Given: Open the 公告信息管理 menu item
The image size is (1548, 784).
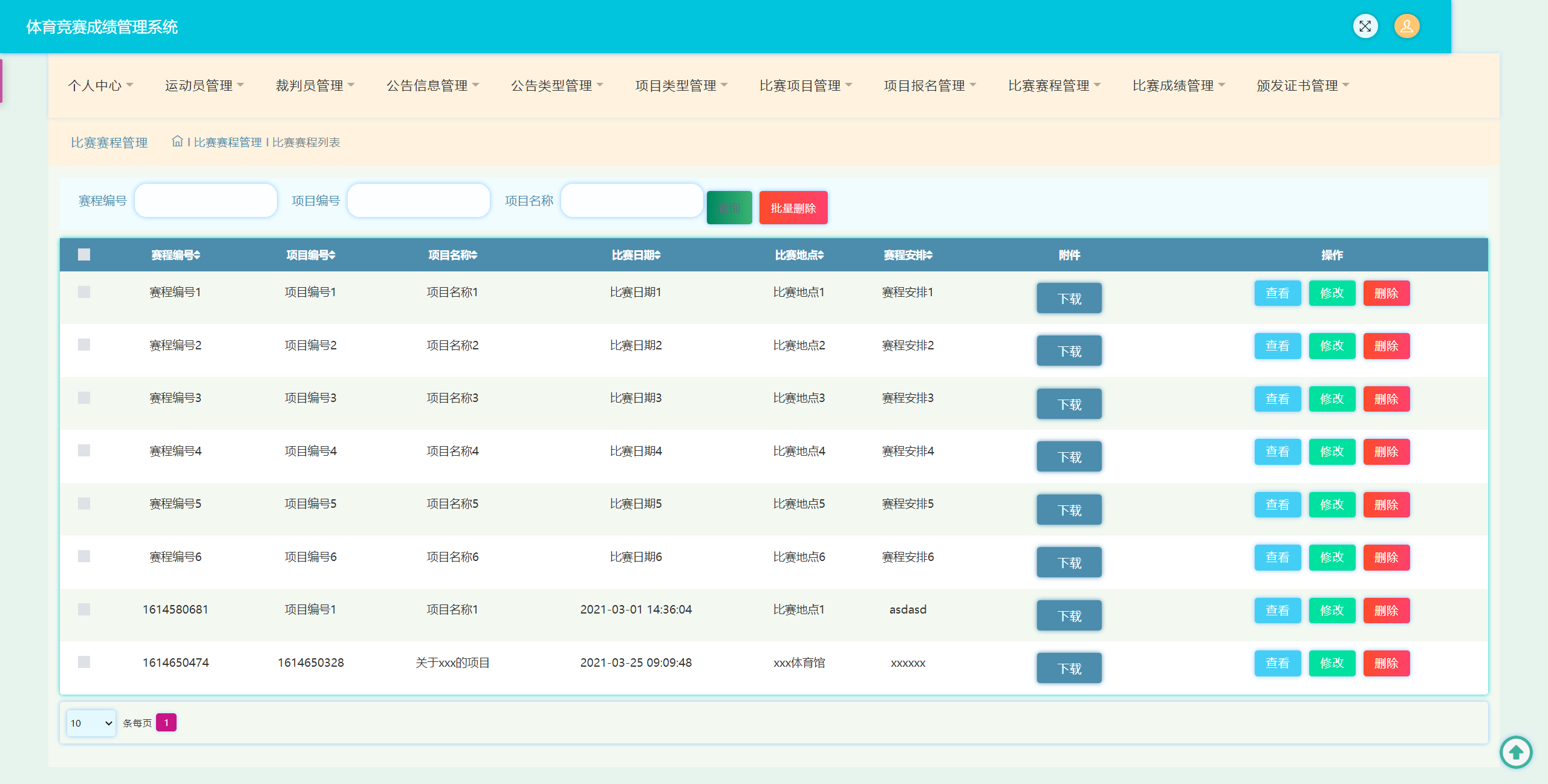Looking at the screenshot, I should [x=432, y=85].
